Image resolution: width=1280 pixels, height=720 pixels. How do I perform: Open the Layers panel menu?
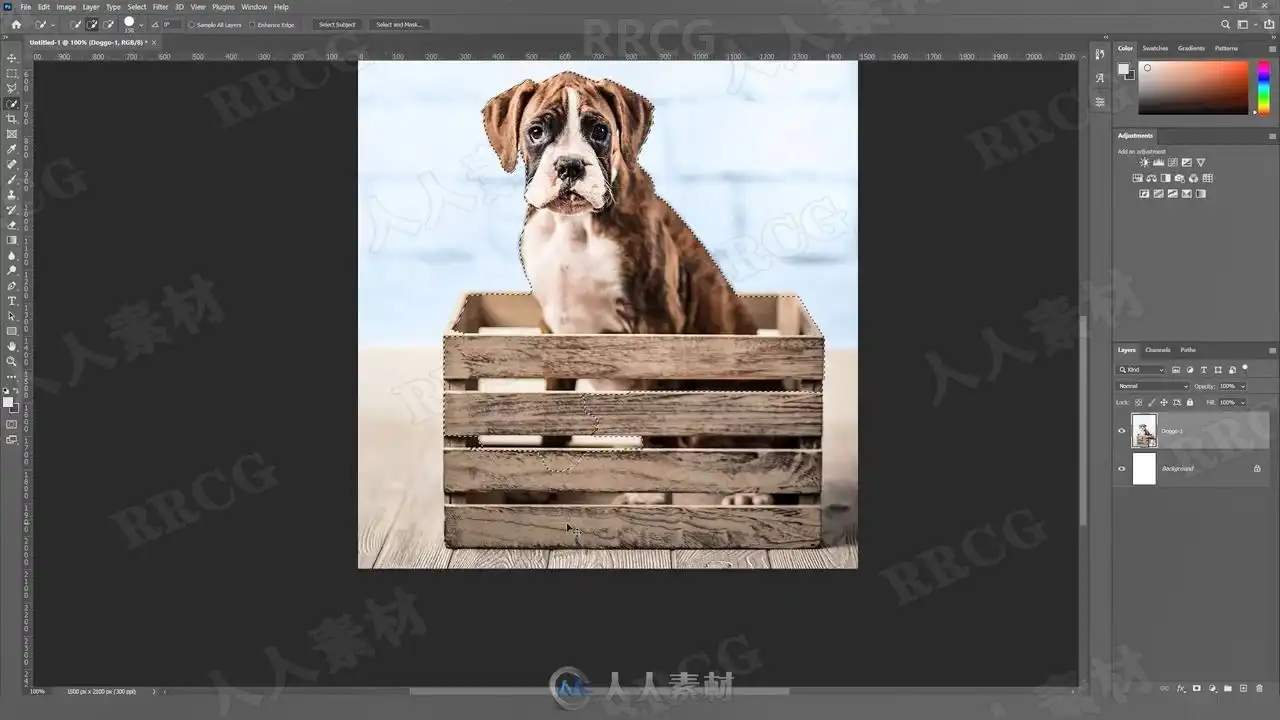coord(1273,350)
